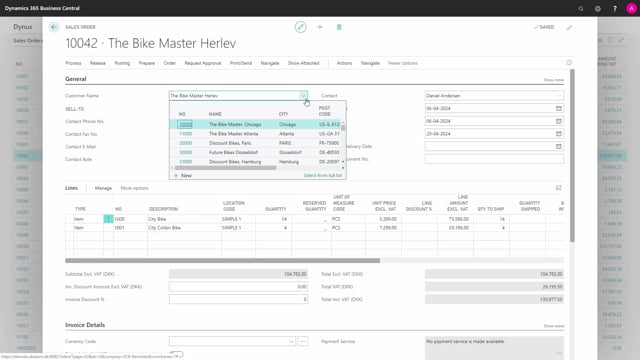Click item number 1001 in the Lines grid
Viewport: 640px width, 360px height.
(130, 228)
